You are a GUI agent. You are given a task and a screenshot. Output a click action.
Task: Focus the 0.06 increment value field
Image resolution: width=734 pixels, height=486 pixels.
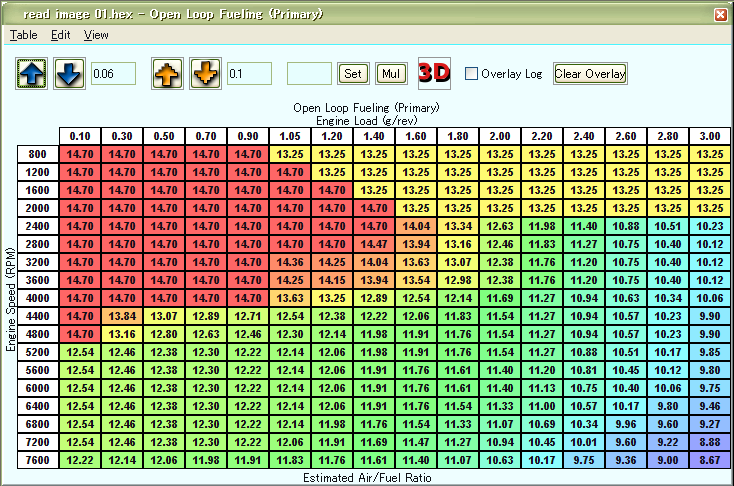pos(113,74)
